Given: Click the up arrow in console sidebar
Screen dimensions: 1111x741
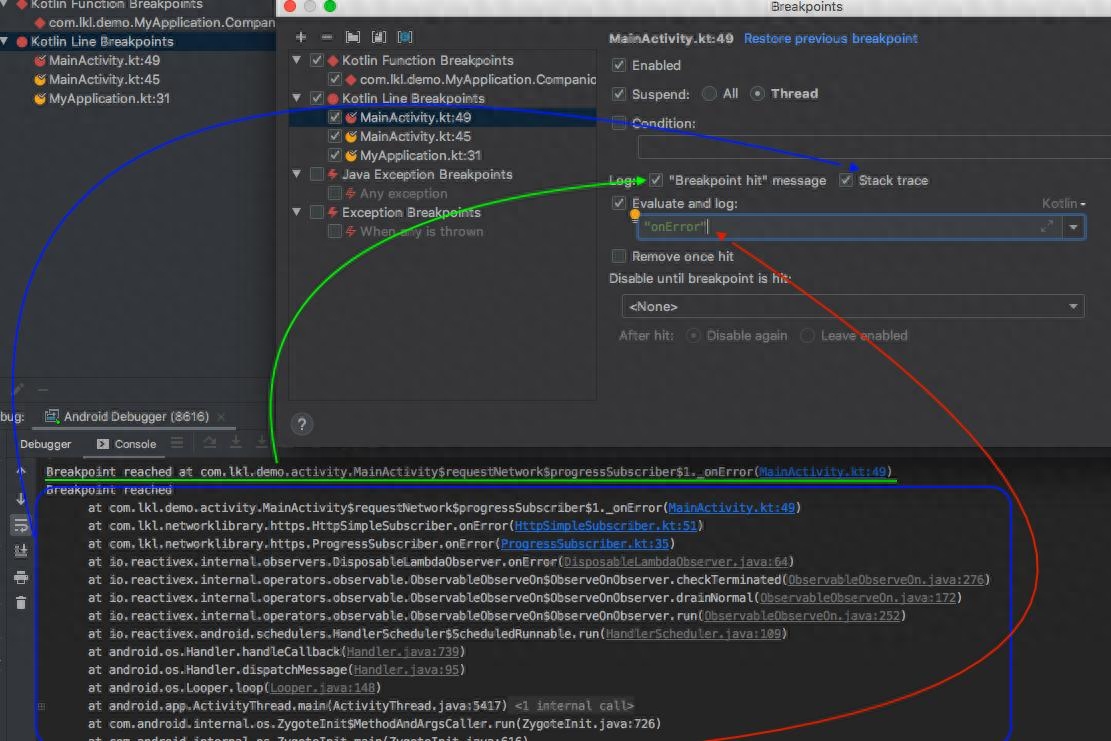Looking at the screenshot, I should (x=21, y=471).
